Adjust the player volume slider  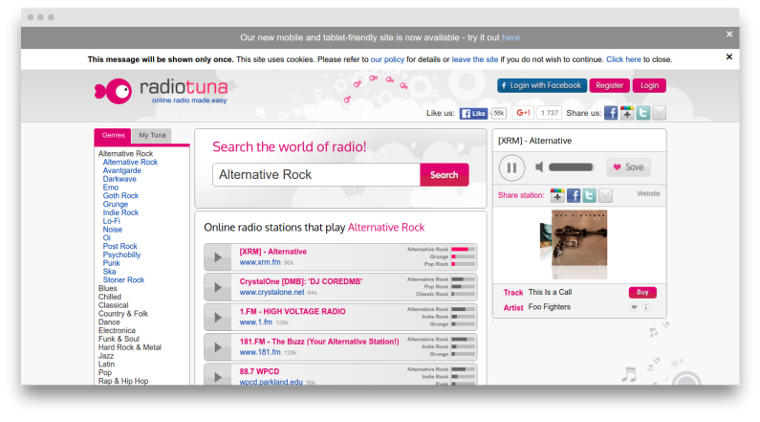571,167
